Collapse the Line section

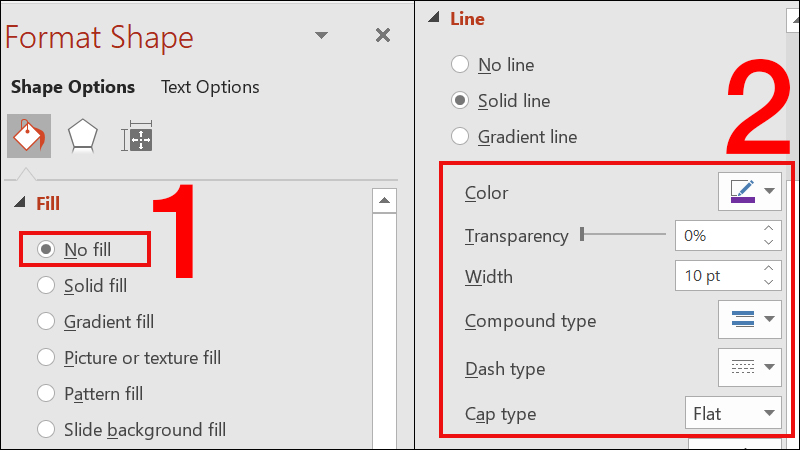coord(434,18)
